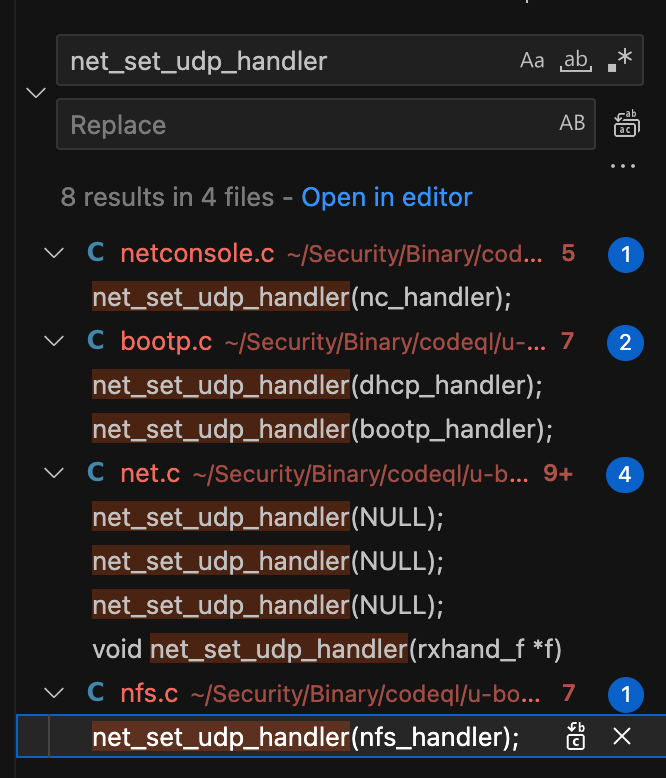Click the Replace All icon
The width and height of the screenshot is (666, 778).
click(626, 124)
